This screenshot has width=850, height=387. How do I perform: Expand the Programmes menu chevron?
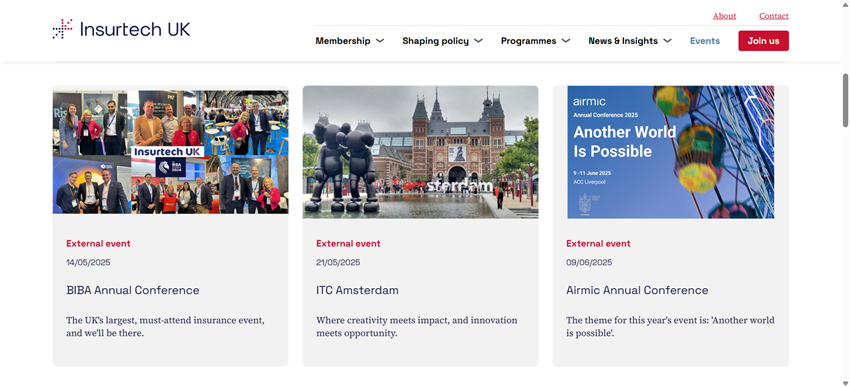[x=565, y=41]
